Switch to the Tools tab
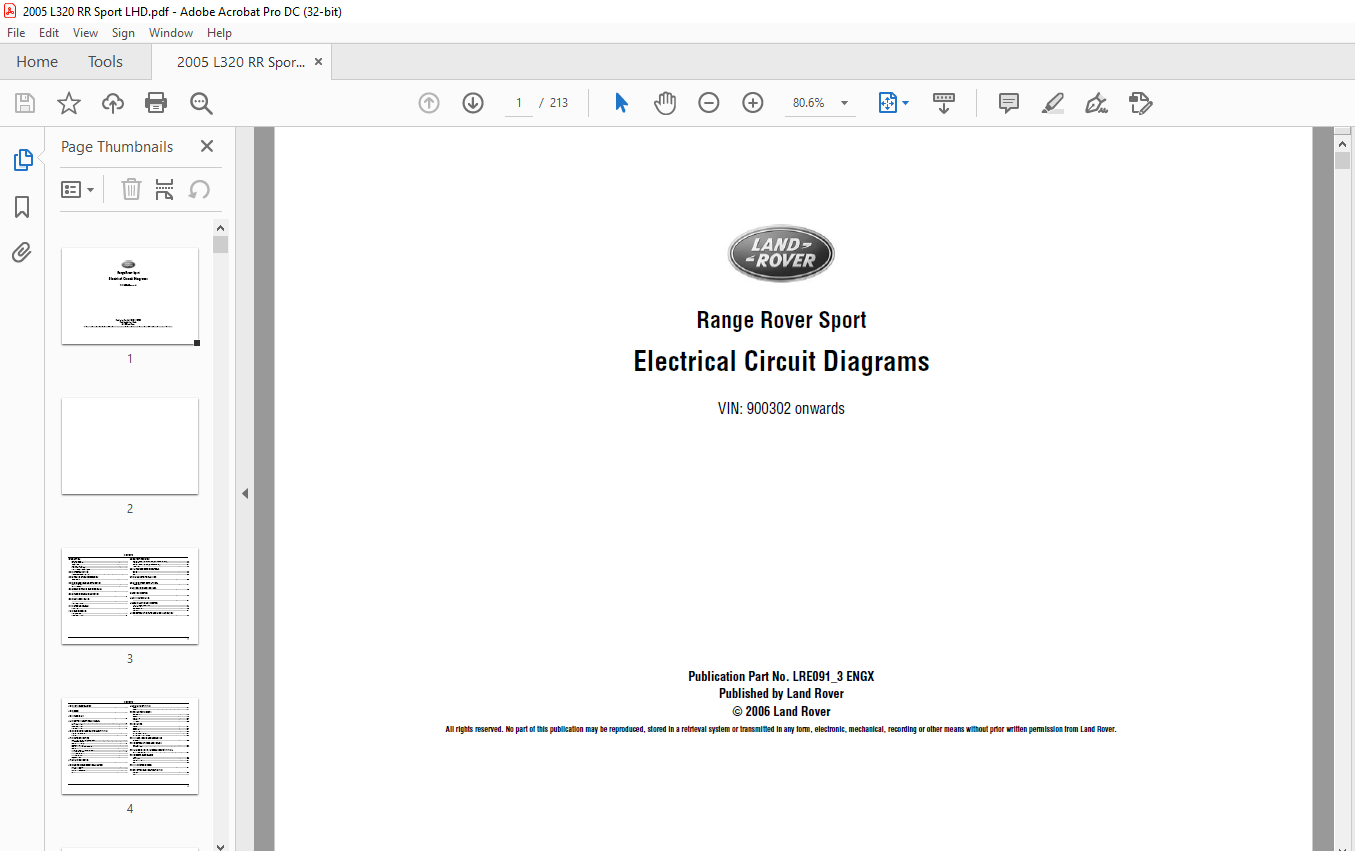 point(105,62)
